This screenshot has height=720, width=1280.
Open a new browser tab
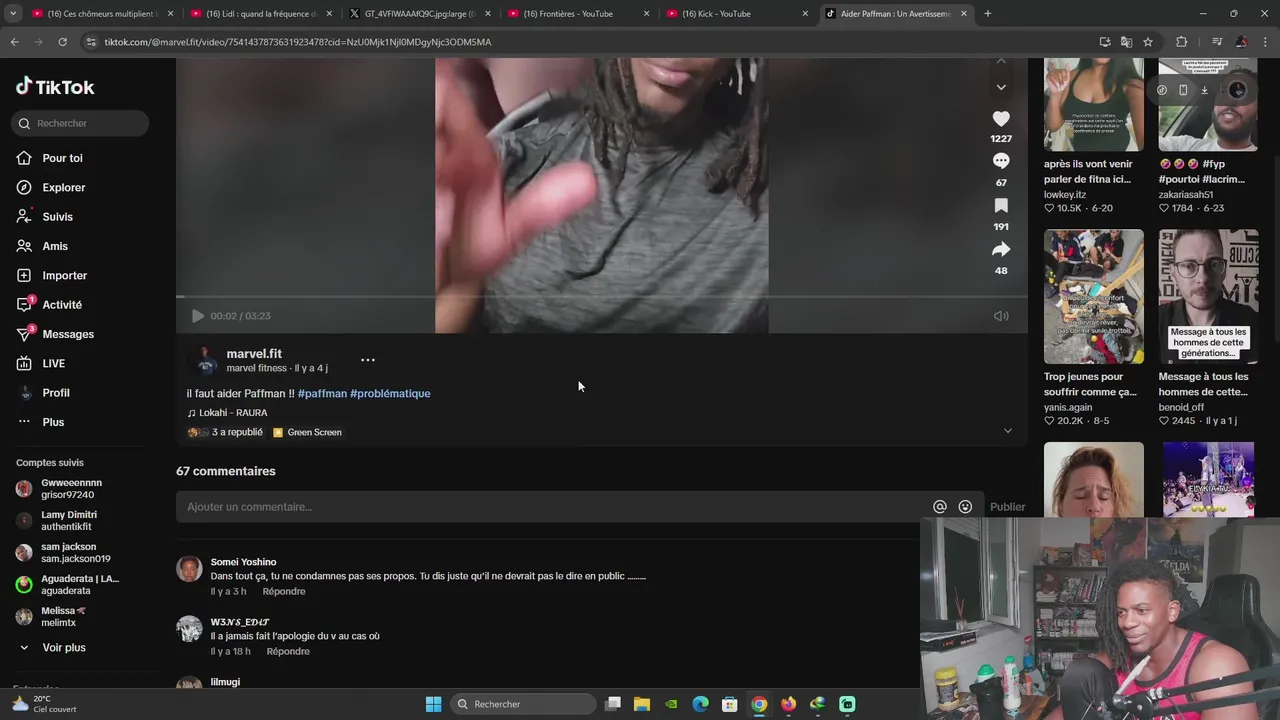988,14
